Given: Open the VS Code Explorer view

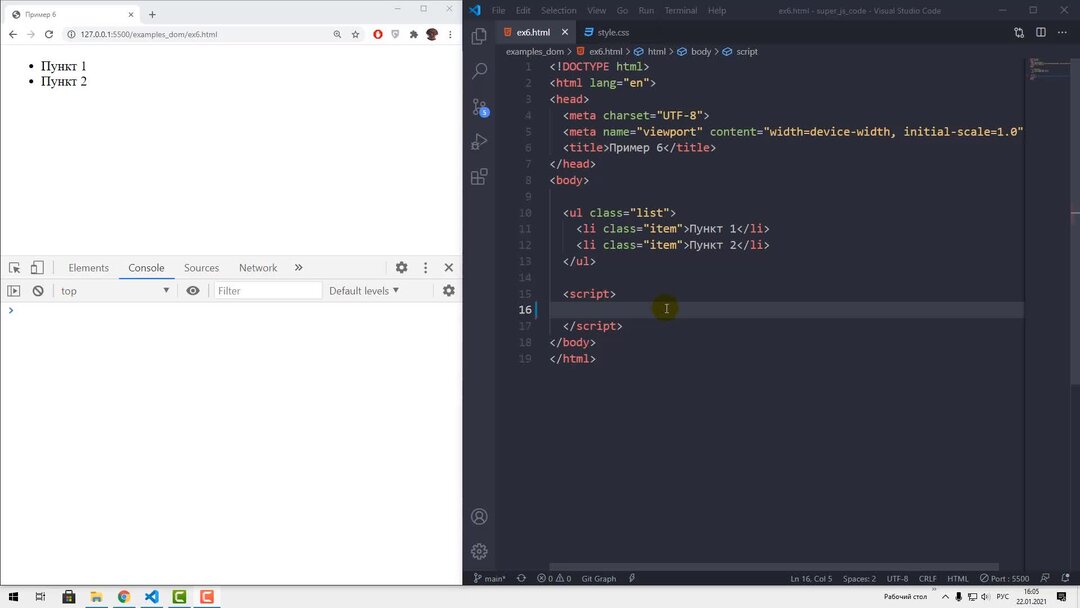Looking at the screenshot, I should pyautogui.click(x=479, y=36).
